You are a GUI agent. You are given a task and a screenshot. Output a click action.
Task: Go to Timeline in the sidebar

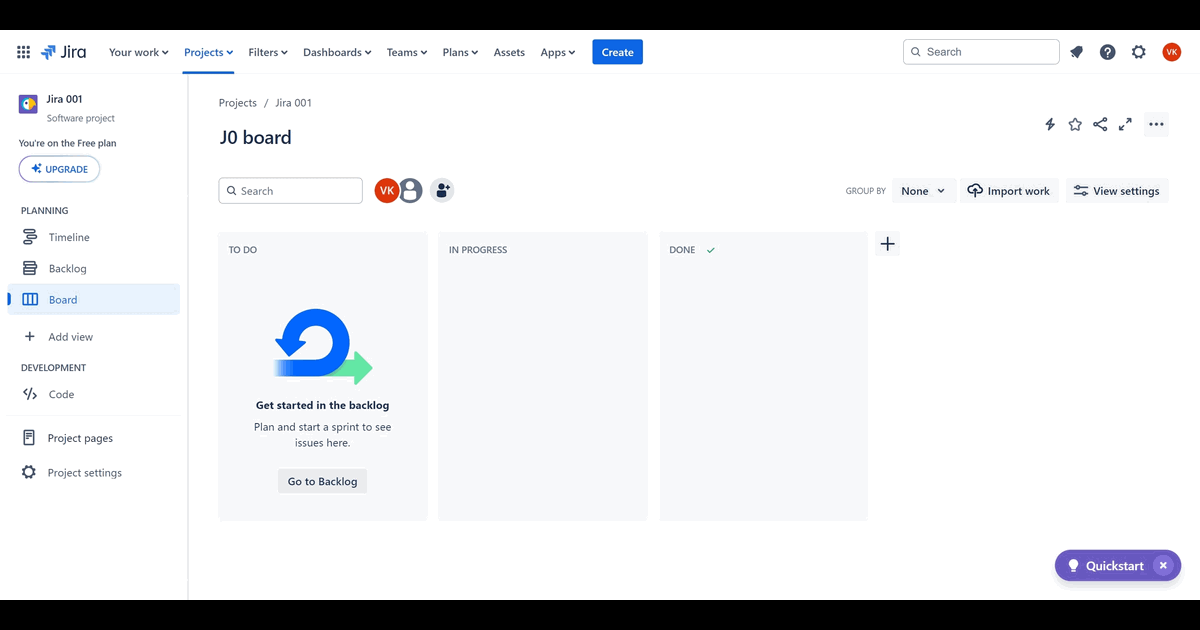[x=94, y=237]
